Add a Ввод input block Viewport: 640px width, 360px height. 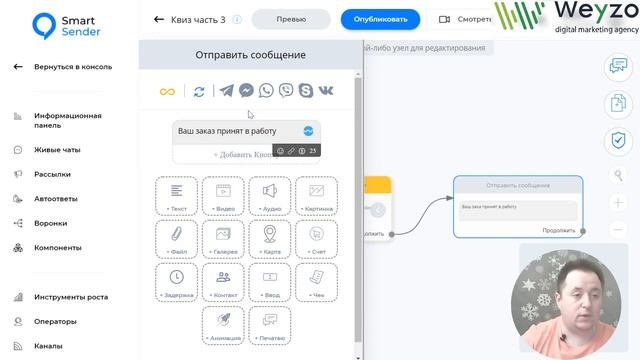coord(270,282)
